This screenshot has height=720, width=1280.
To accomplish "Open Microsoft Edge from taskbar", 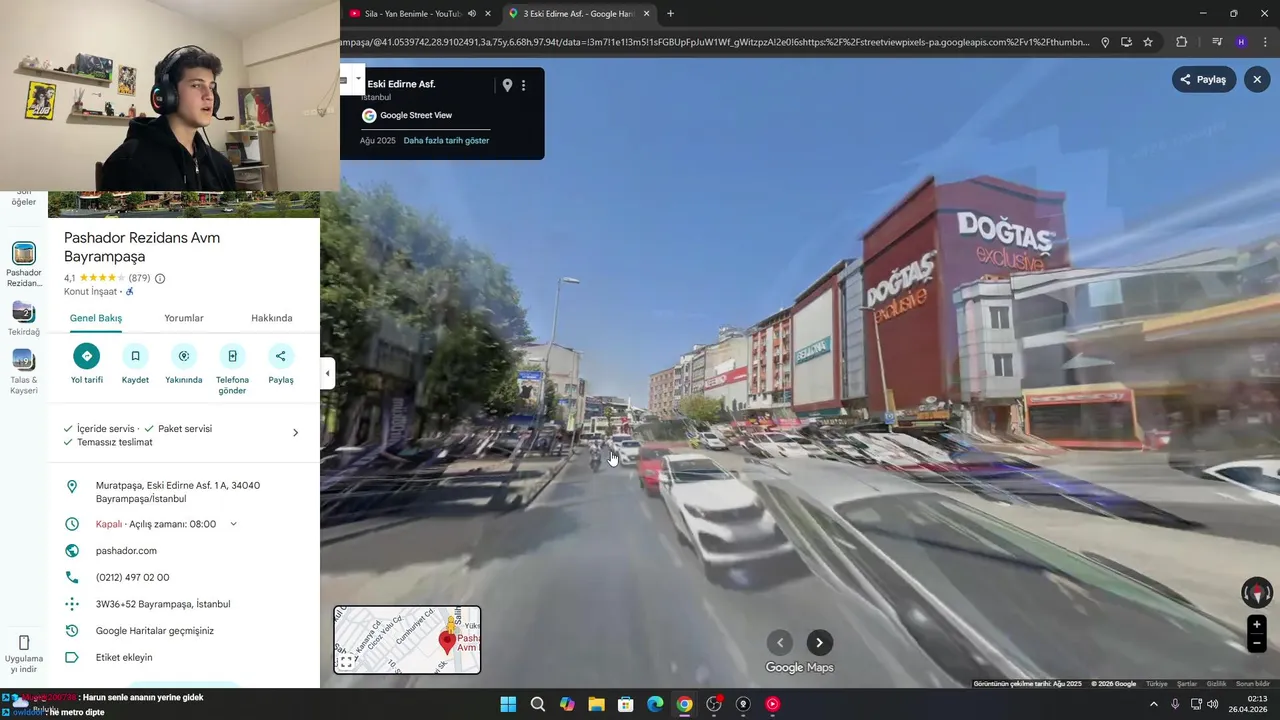I will click(x=655, y=704).
